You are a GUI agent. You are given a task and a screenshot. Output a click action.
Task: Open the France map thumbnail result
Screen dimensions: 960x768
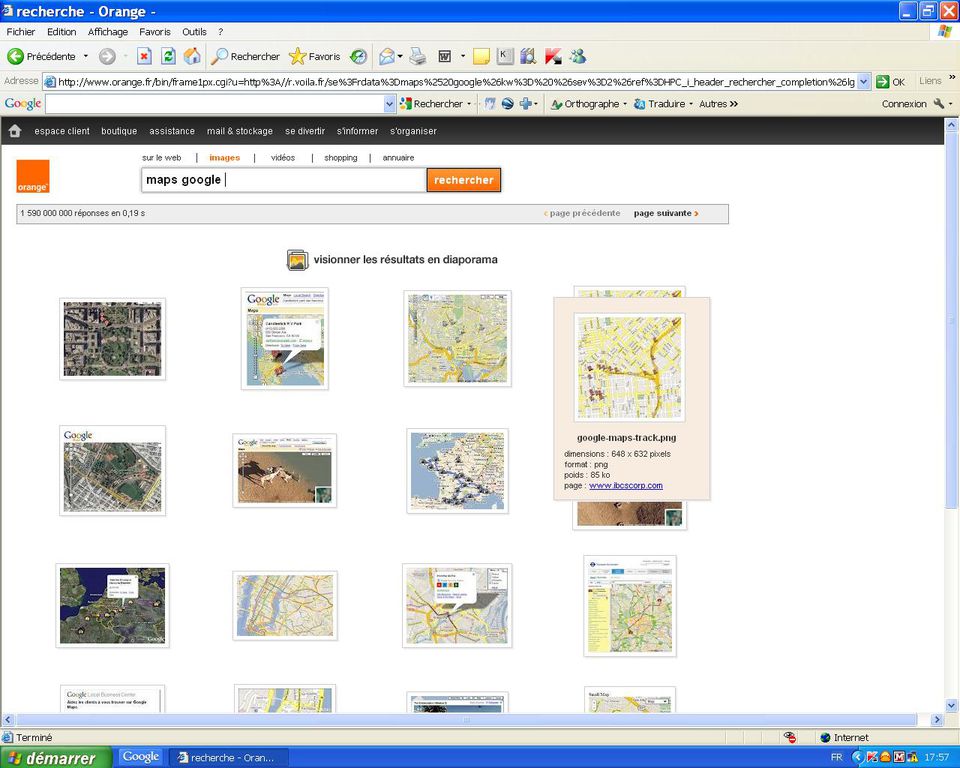(x=457, y=471)
